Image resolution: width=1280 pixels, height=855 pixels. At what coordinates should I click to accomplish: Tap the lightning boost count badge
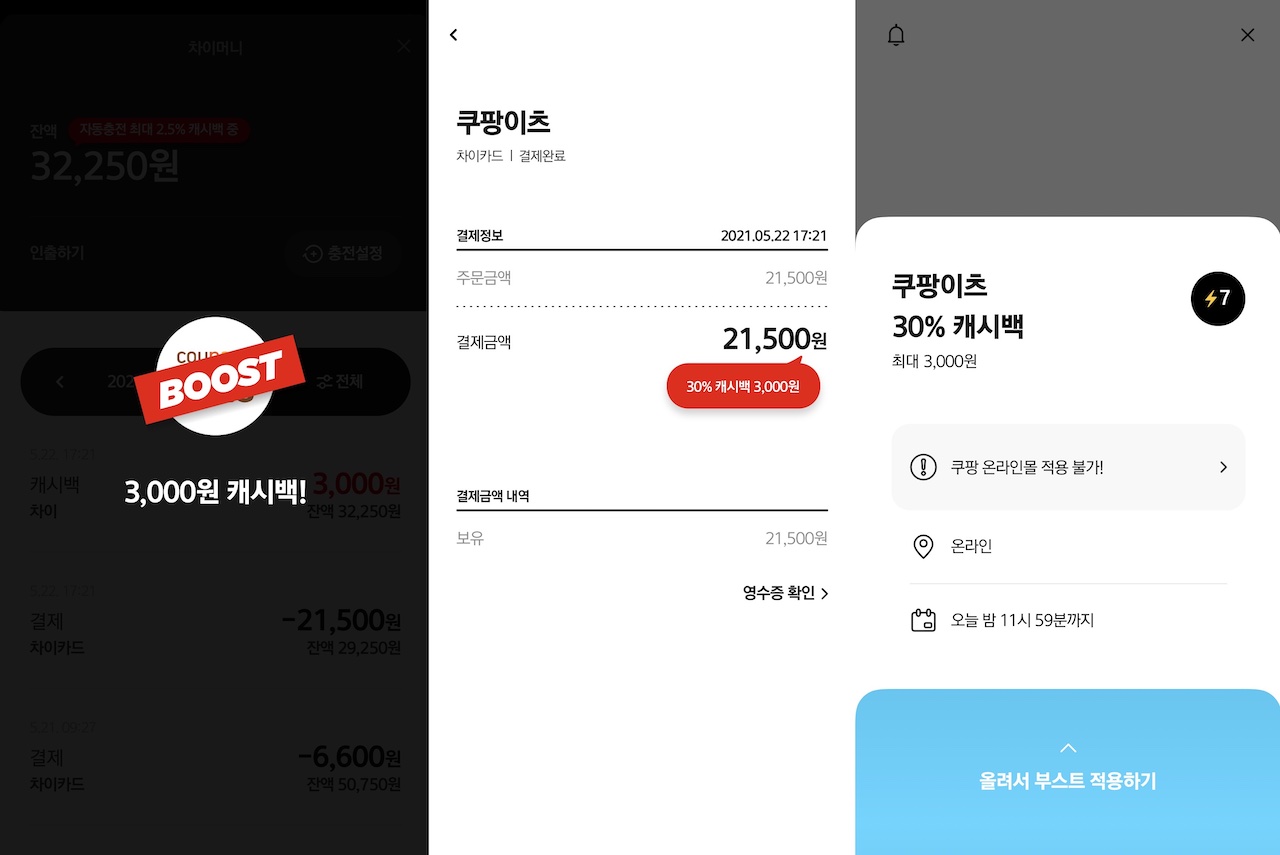(x=1218, y=298)
